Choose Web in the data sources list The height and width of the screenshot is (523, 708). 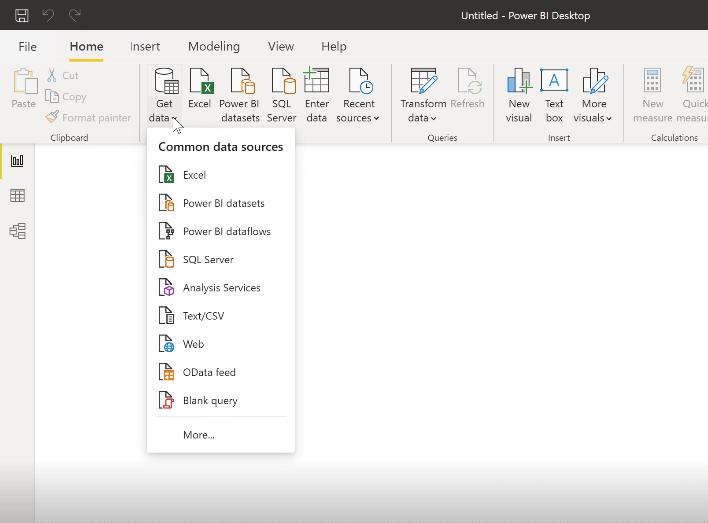[x=193, y=344]
